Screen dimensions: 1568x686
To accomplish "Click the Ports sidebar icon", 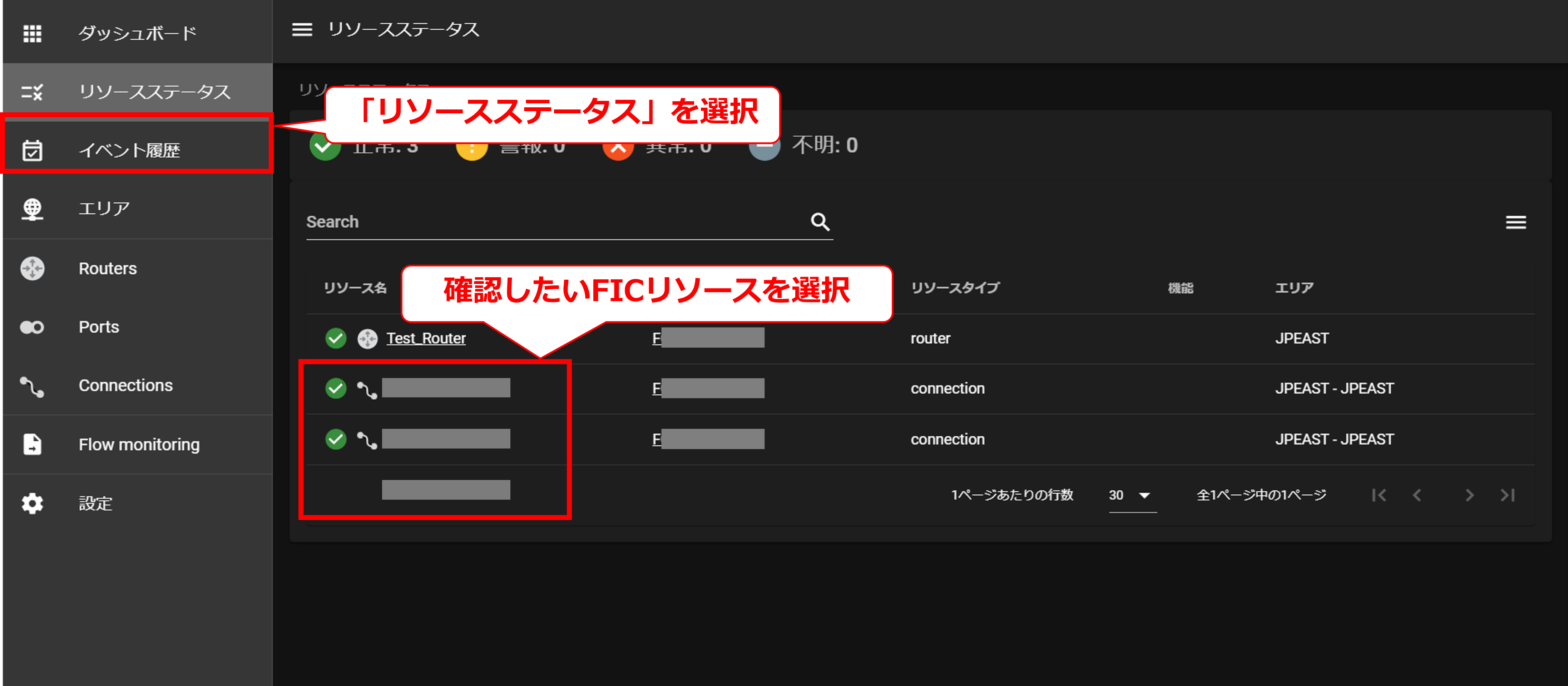I will [32, 327].
